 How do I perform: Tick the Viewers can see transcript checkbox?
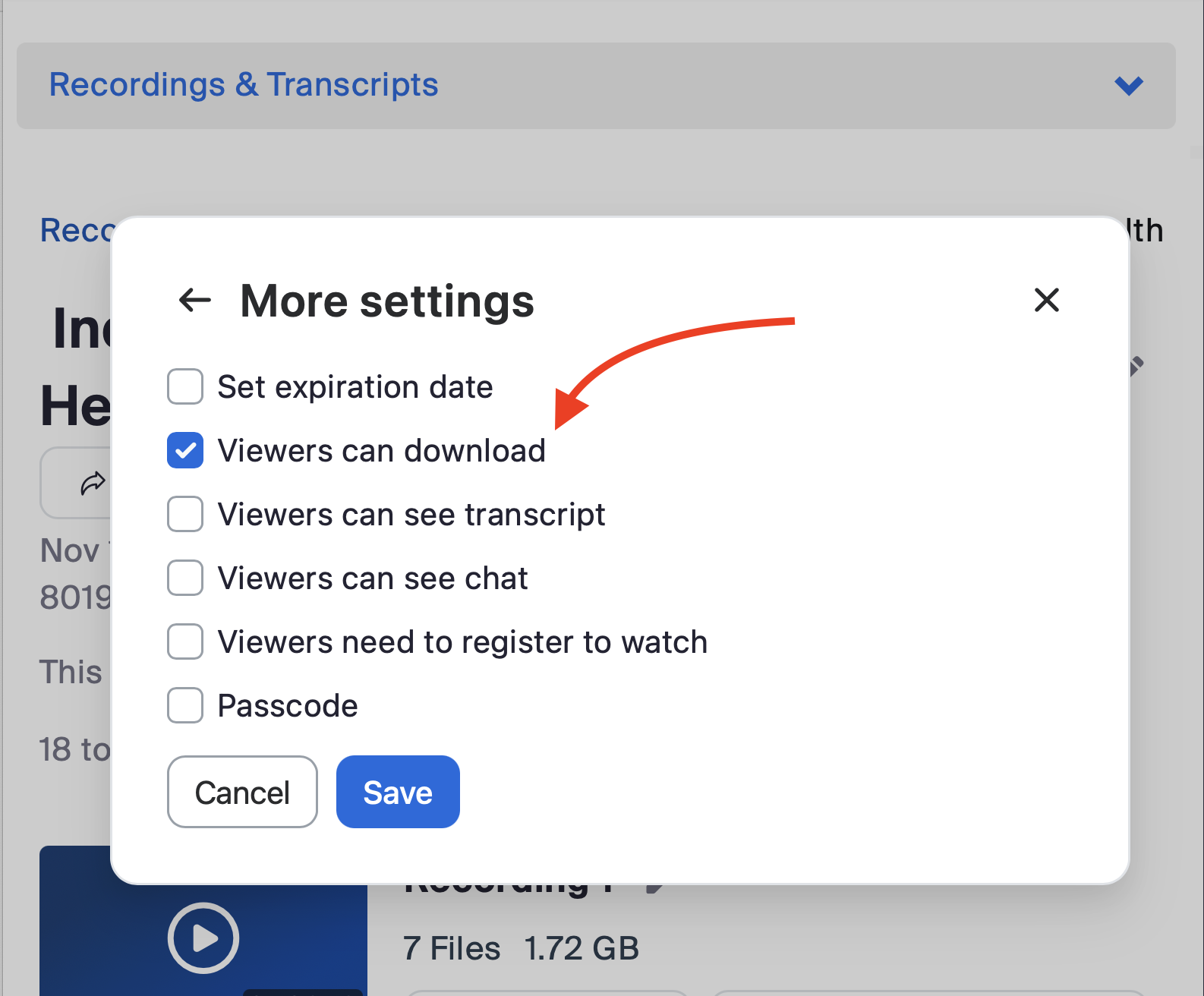(x=185, y=514)
